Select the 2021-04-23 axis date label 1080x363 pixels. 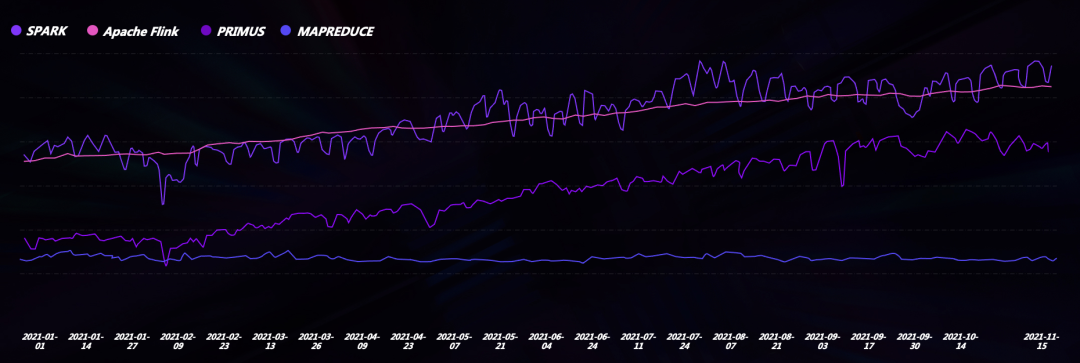click(x=408, y=342)
